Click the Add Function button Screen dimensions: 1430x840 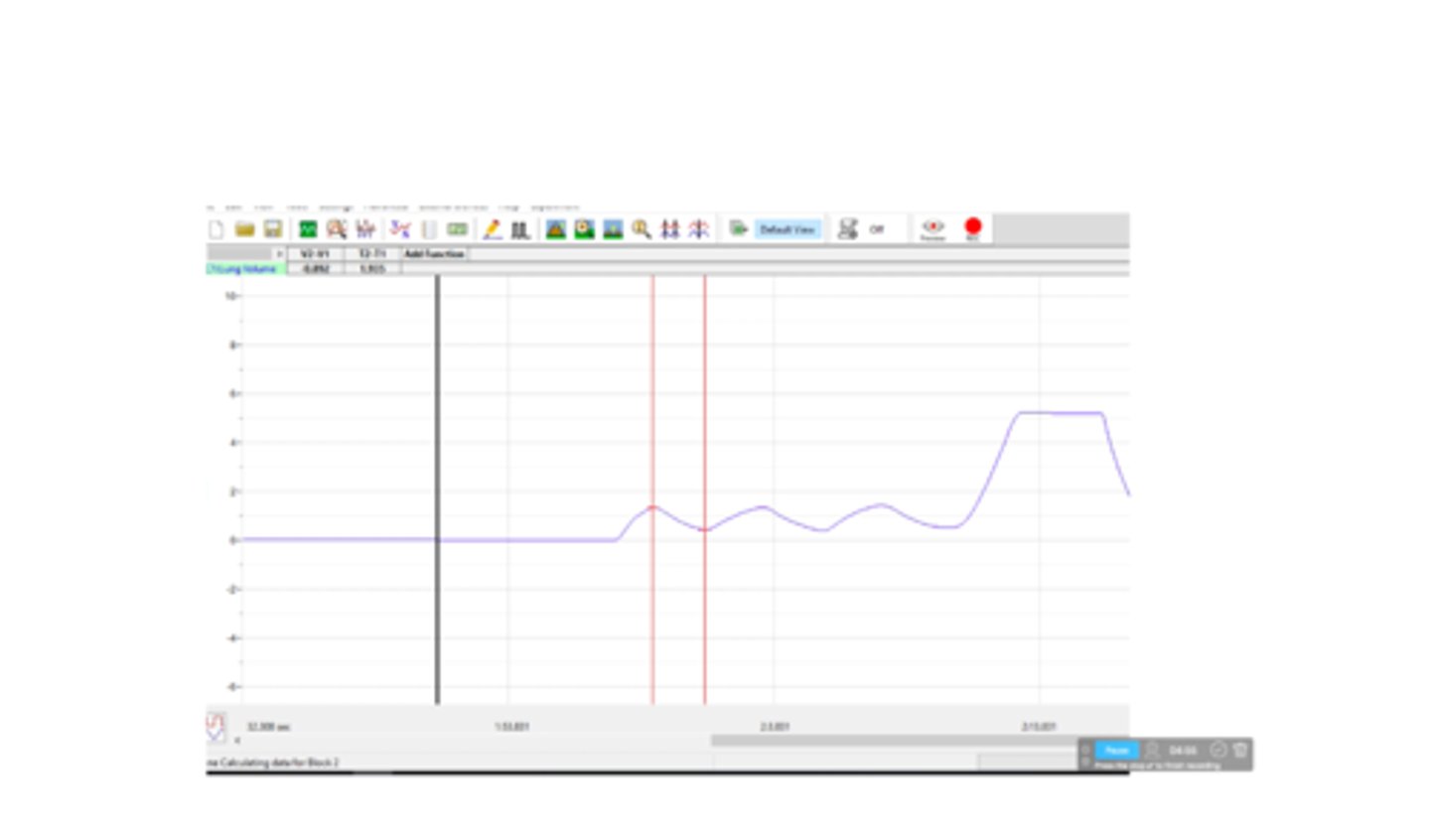pos(434,254)
